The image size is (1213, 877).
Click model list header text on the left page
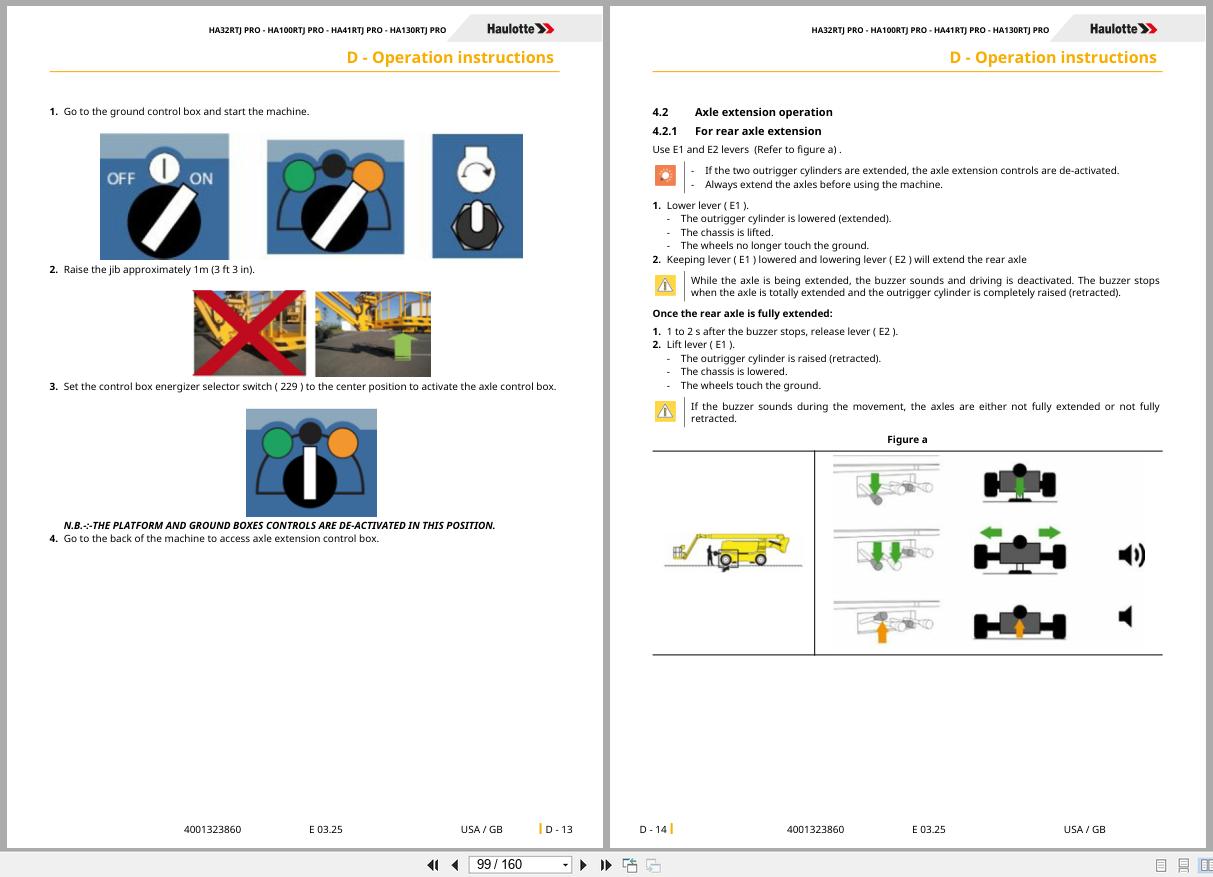(327, 30)
